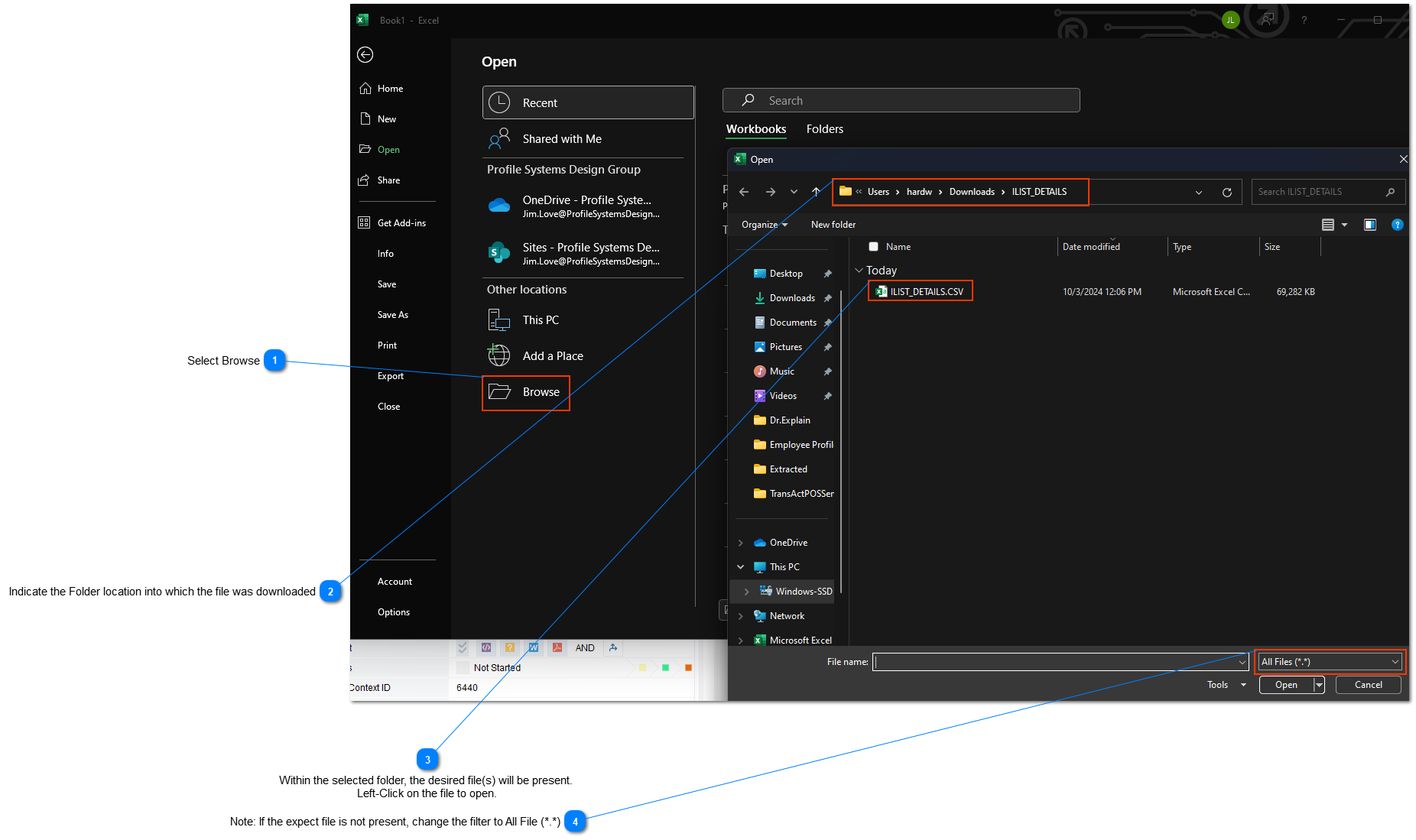Click the Refresh icon in Open dialog

(1226, 193)
